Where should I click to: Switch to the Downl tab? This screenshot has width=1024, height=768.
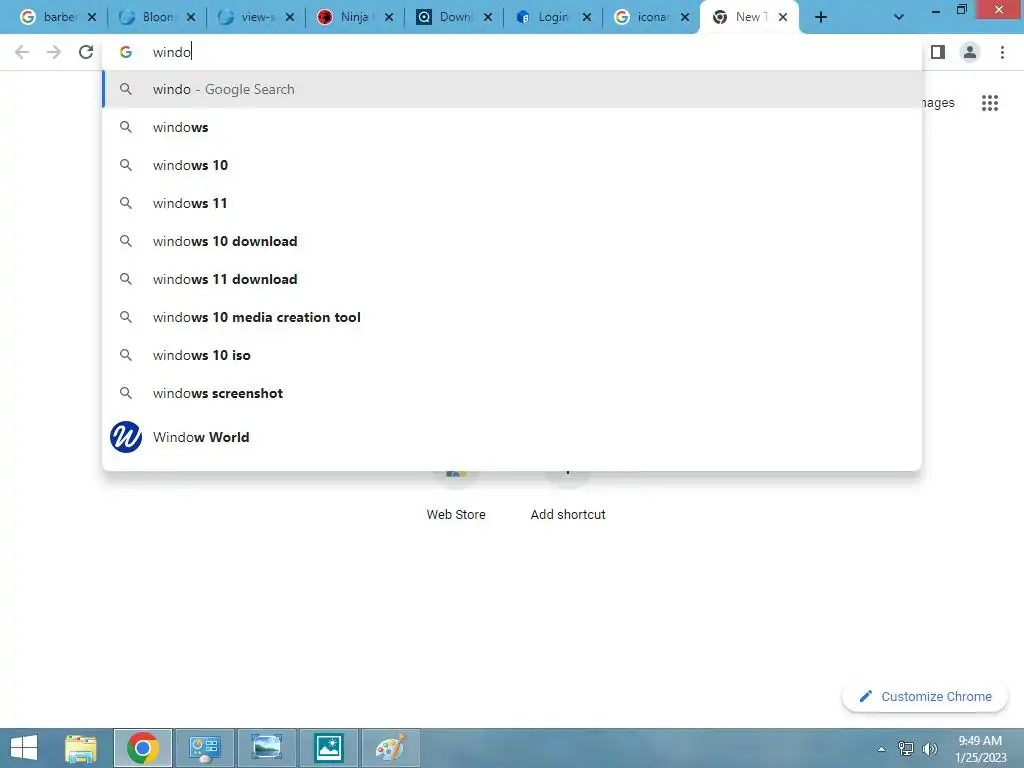pyautogui.click(x=454, y=18)
